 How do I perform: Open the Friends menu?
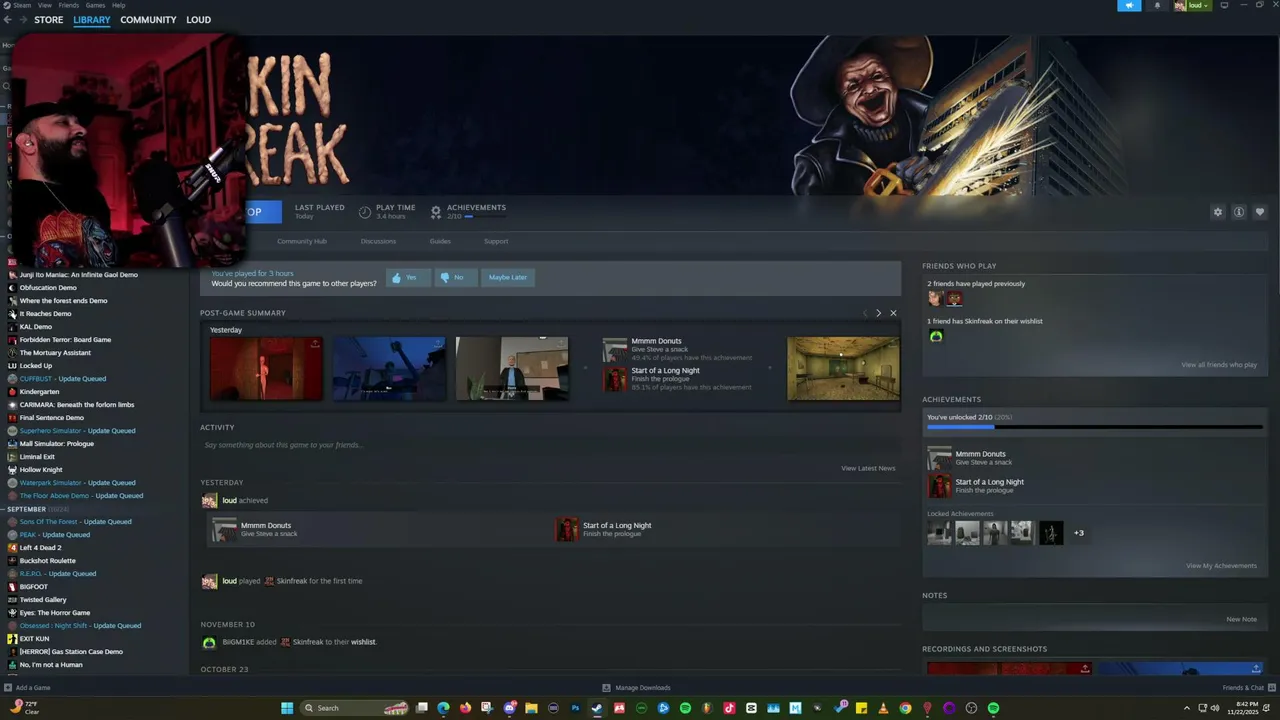tap(68, 5)
